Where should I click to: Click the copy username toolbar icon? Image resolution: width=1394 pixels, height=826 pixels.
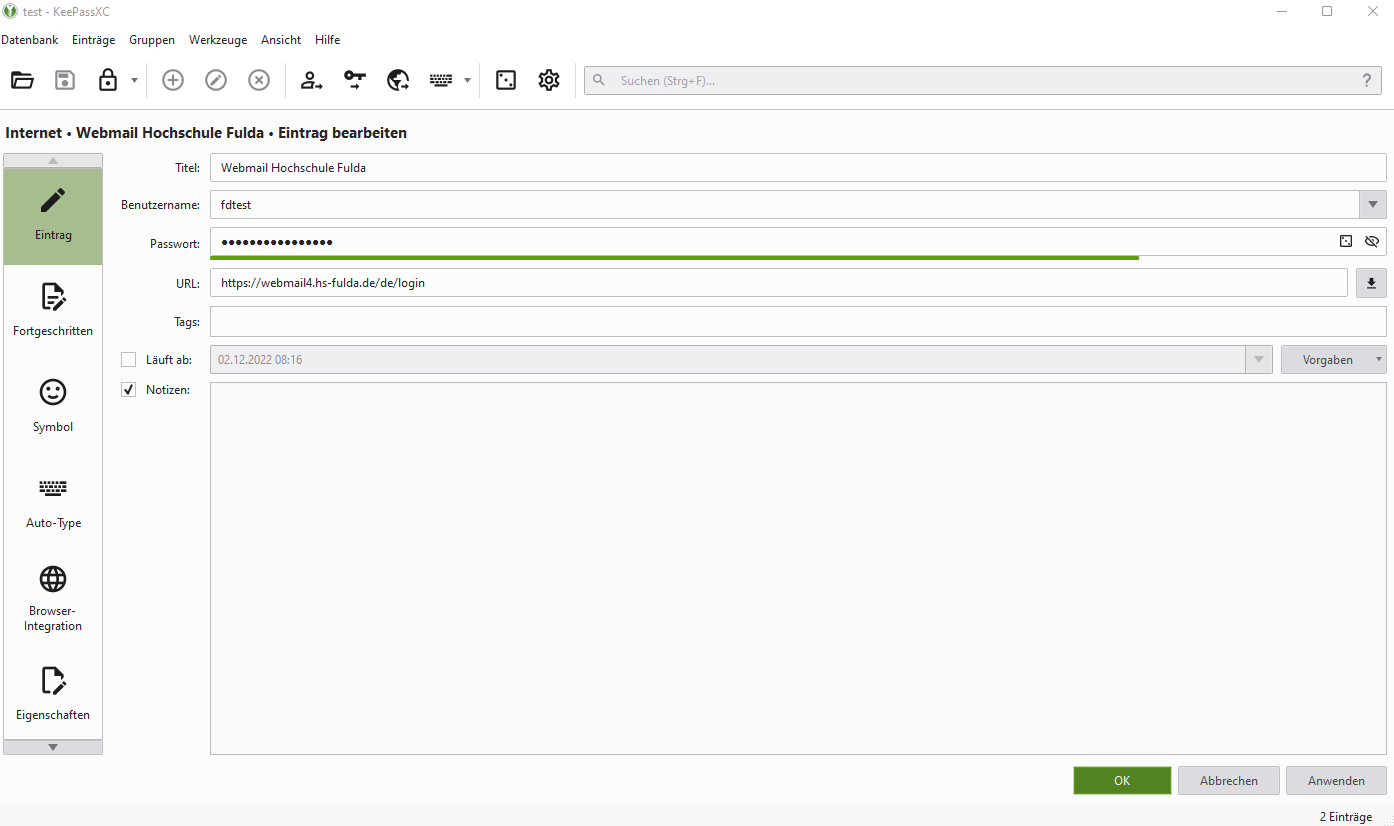312,81
